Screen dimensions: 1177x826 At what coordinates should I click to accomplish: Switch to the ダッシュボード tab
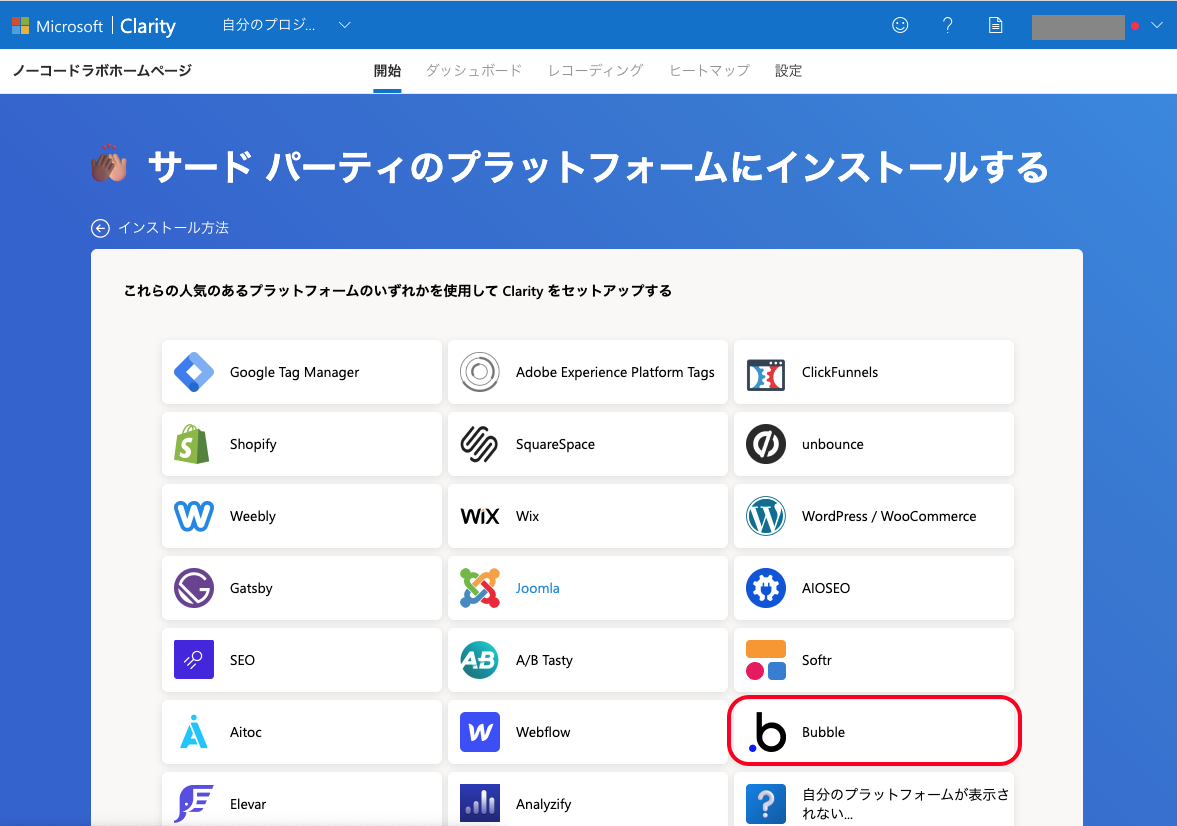coord(474,71)
